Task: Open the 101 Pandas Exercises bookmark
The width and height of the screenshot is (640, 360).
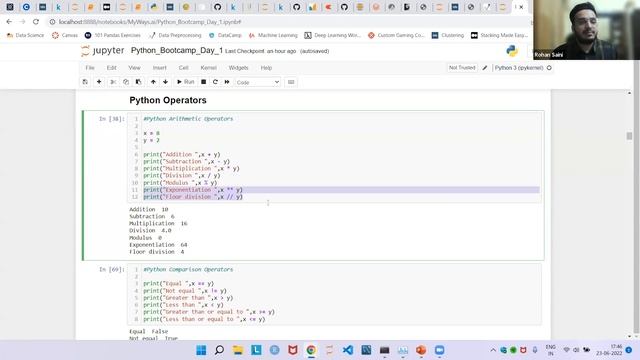Action: pyautogui.click(x=113, y=36)
